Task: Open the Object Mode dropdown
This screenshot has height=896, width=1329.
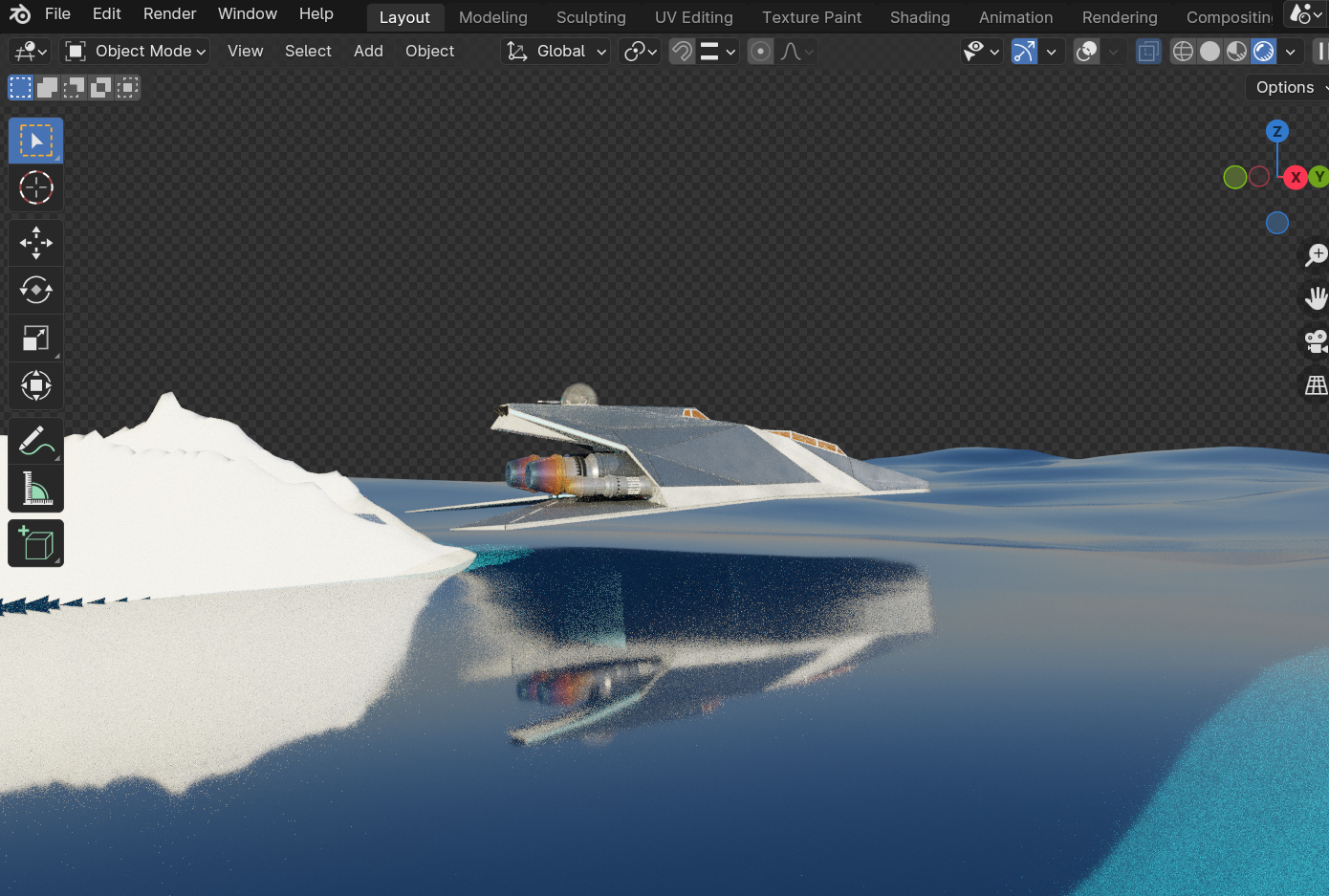Action: 135,52
